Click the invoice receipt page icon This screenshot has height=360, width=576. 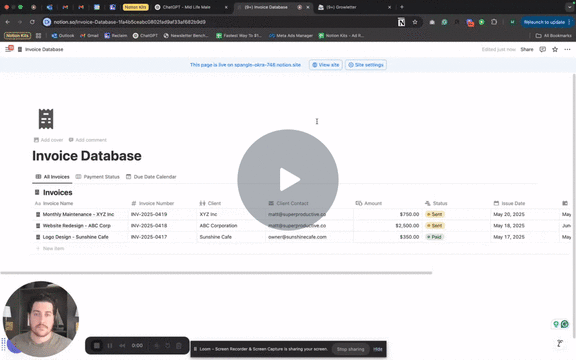click(46, 119)
